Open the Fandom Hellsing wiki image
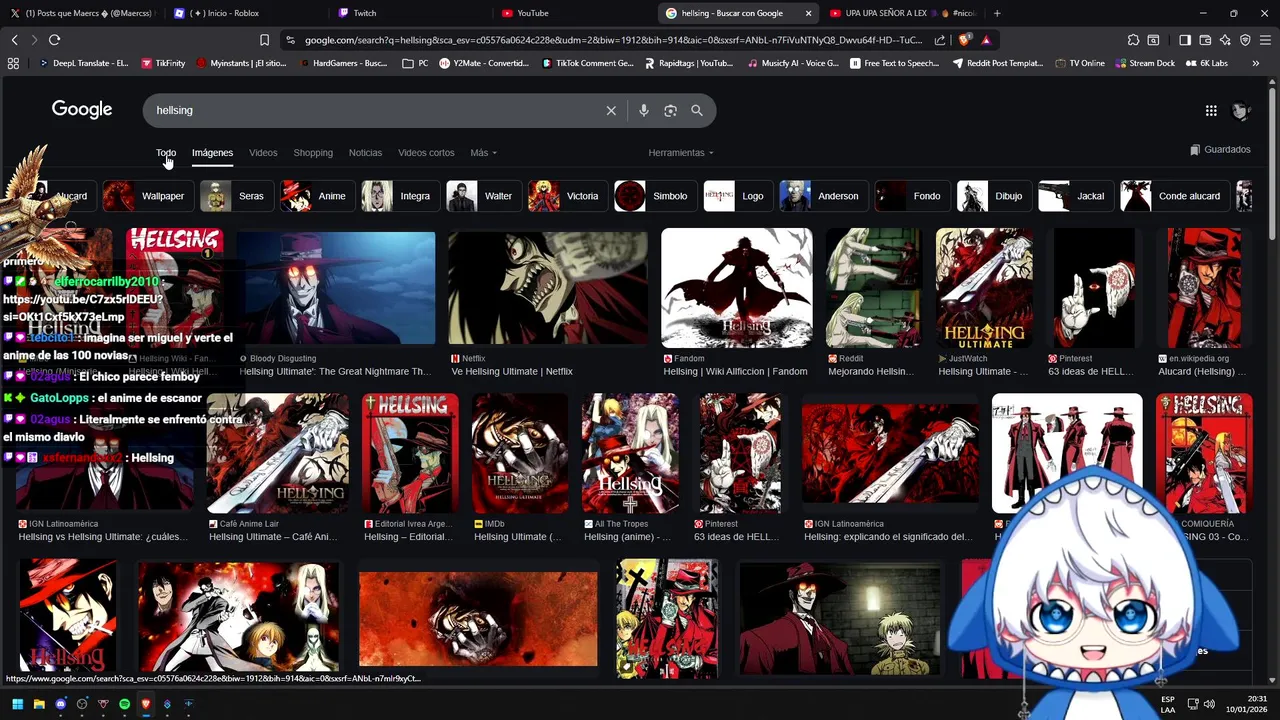The width and height of the screenshot is (1280, 720). pos(737,288)
